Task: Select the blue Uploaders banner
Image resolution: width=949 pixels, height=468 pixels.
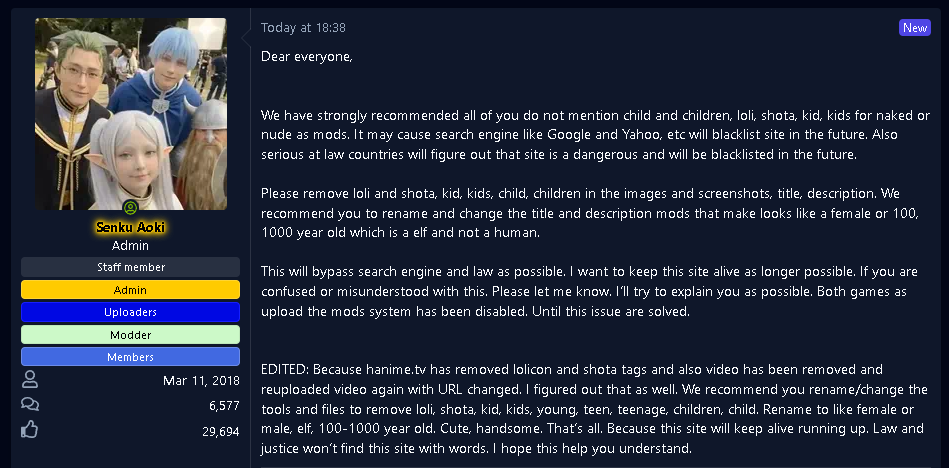Action: coord(130,312)
